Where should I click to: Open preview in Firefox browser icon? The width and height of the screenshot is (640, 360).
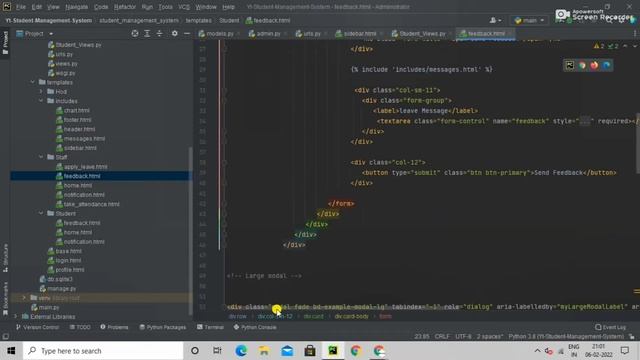[594, 65]
